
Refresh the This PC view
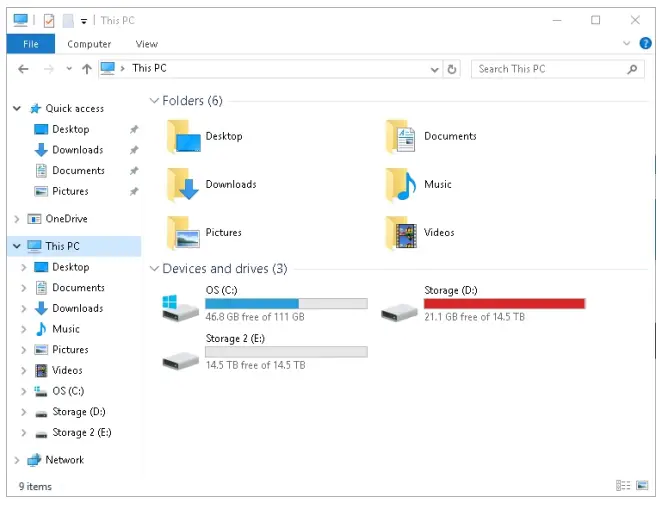[452, 69]
